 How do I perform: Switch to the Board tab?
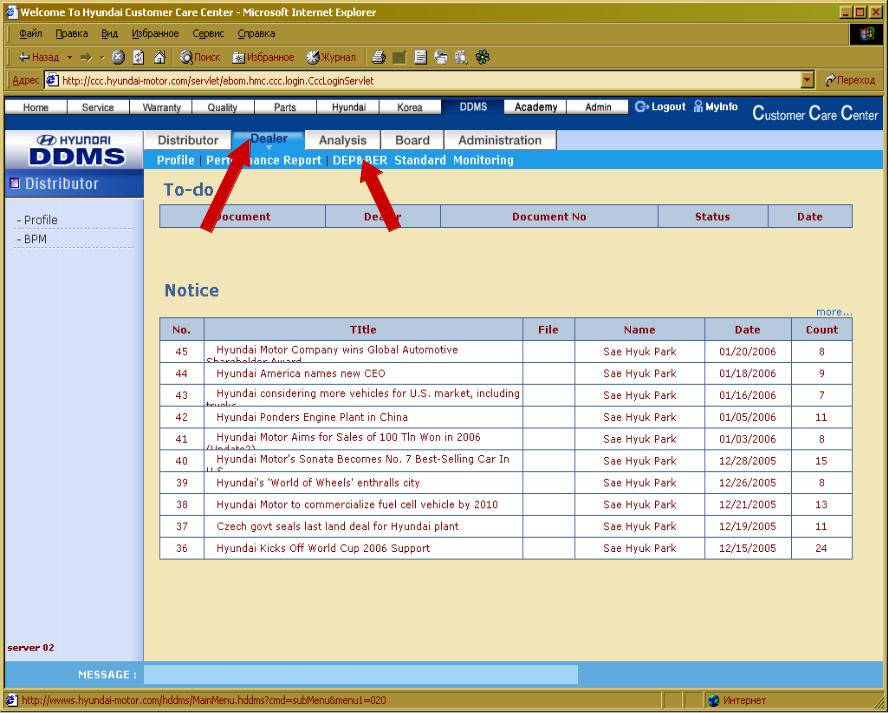click(x=412, y=140)
